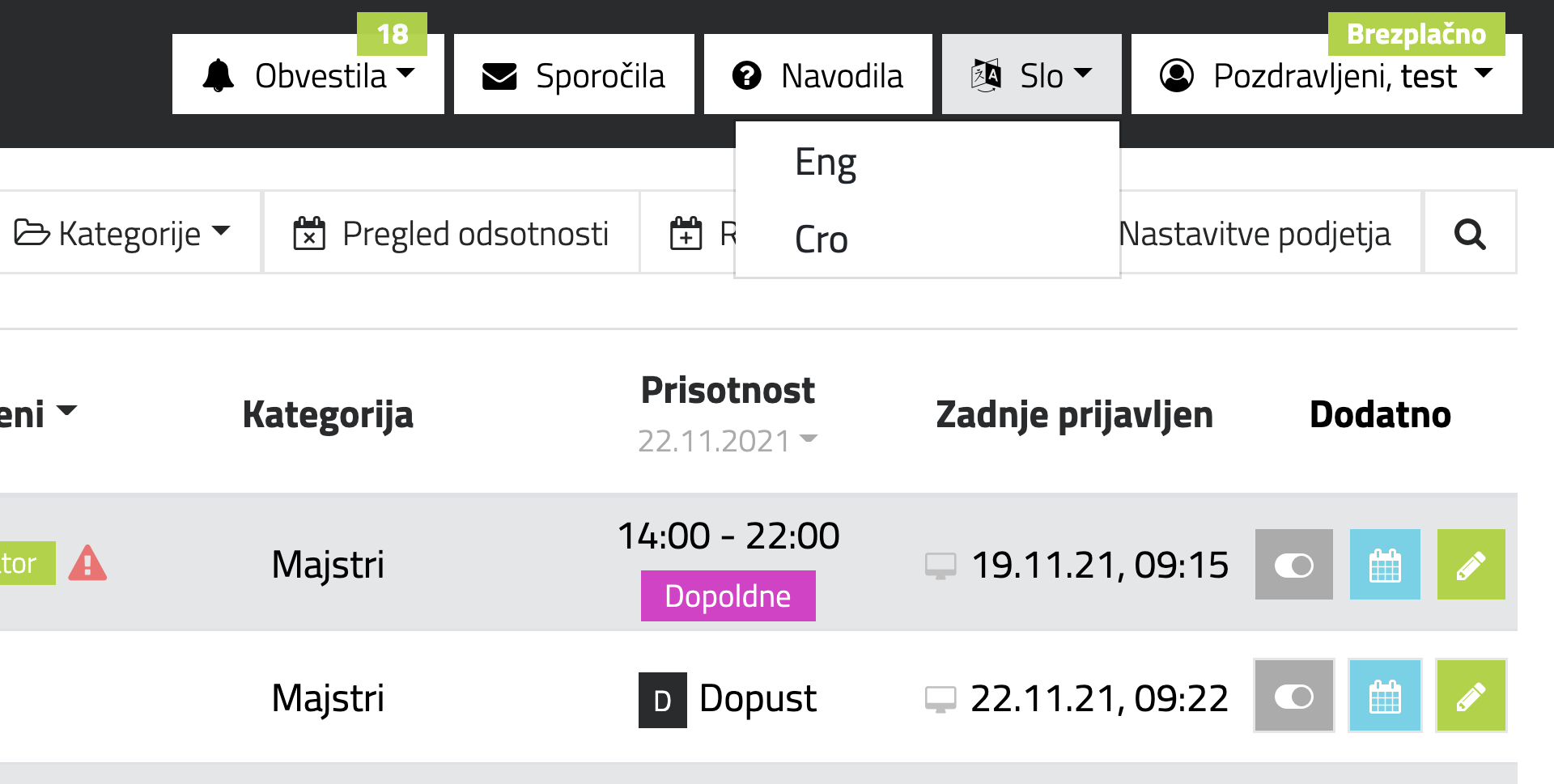Screen dimensions: 1554x784
Task: Open Pregled odsotnosti
Action: click(x=451, y=234)
